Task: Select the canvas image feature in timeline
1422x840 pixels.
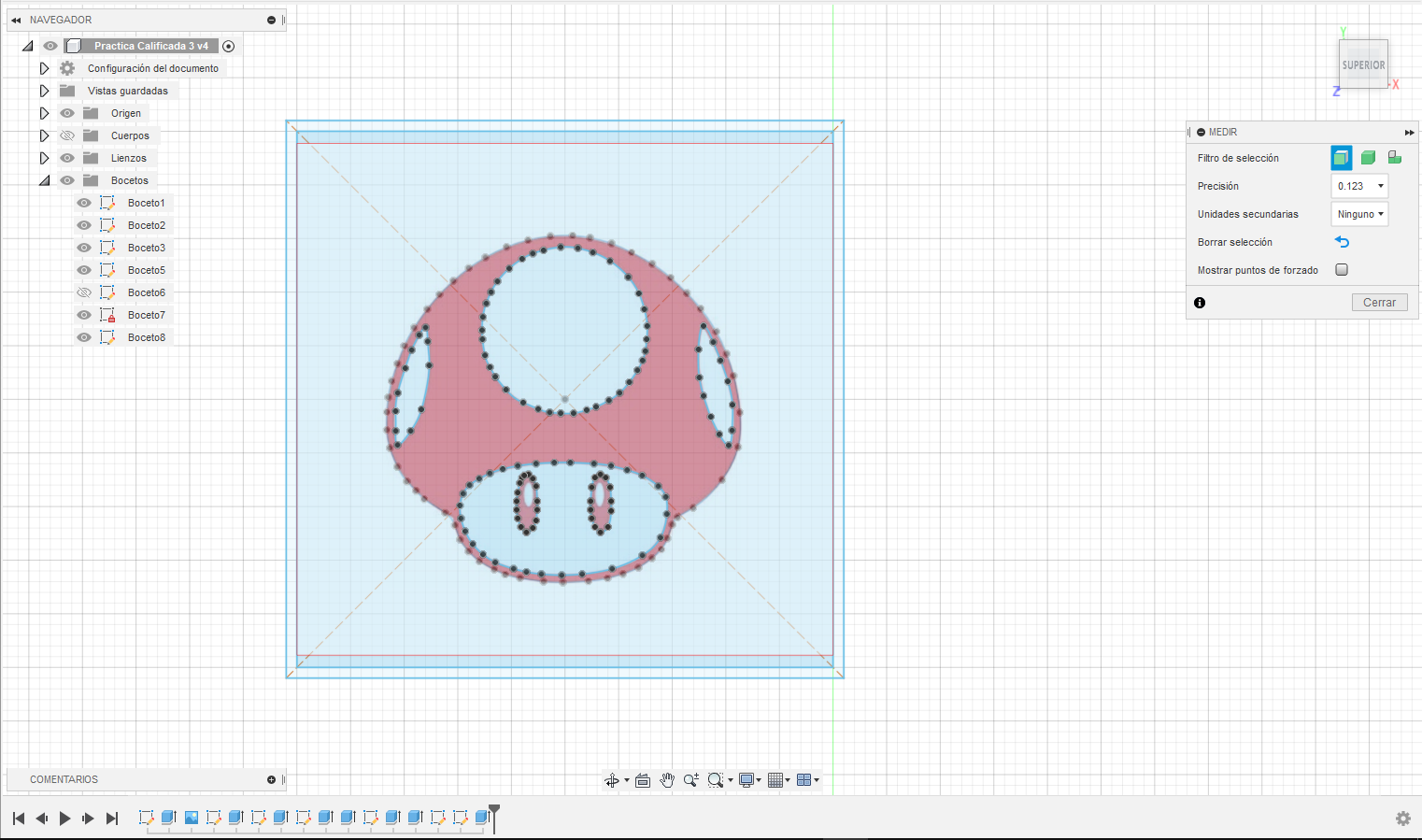Action: pyautogui.click(x=192, y=818)
